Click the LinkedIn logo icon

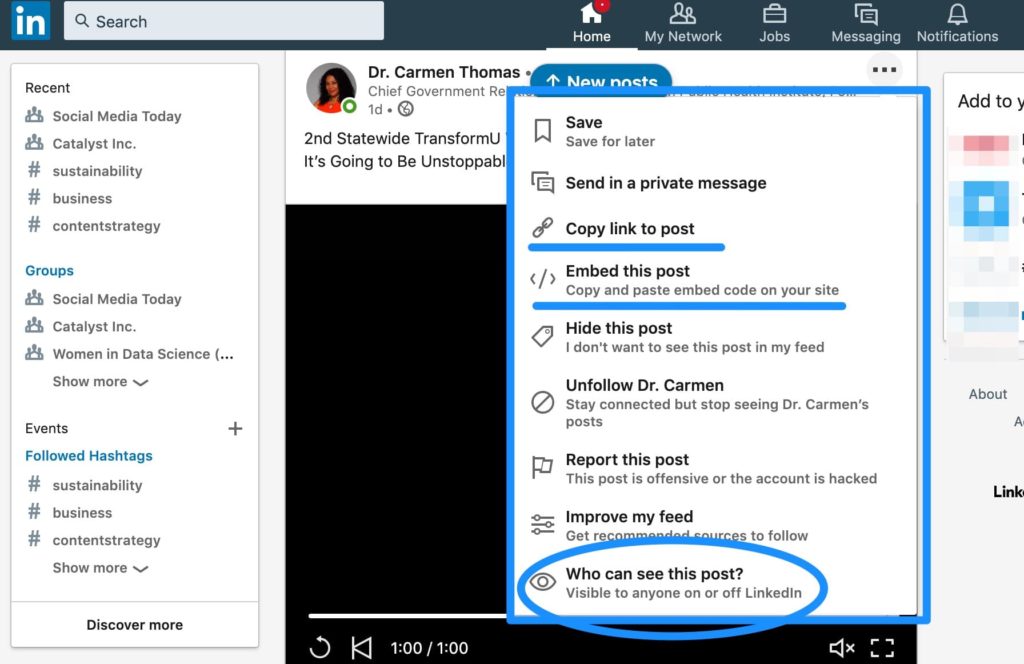tap(30, 21)
